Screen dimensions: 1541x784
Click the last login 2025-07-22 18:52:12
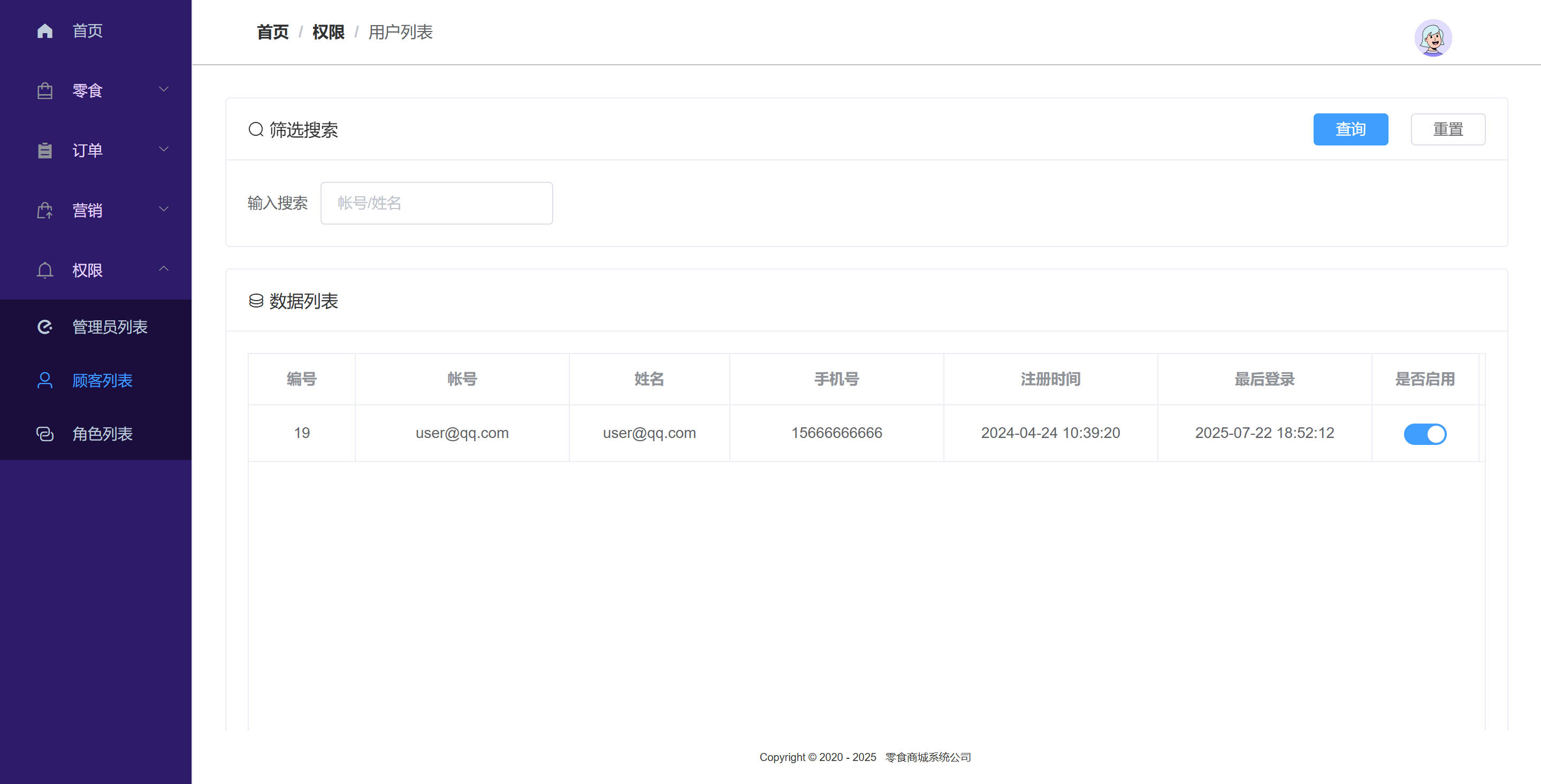point(1264,433)
